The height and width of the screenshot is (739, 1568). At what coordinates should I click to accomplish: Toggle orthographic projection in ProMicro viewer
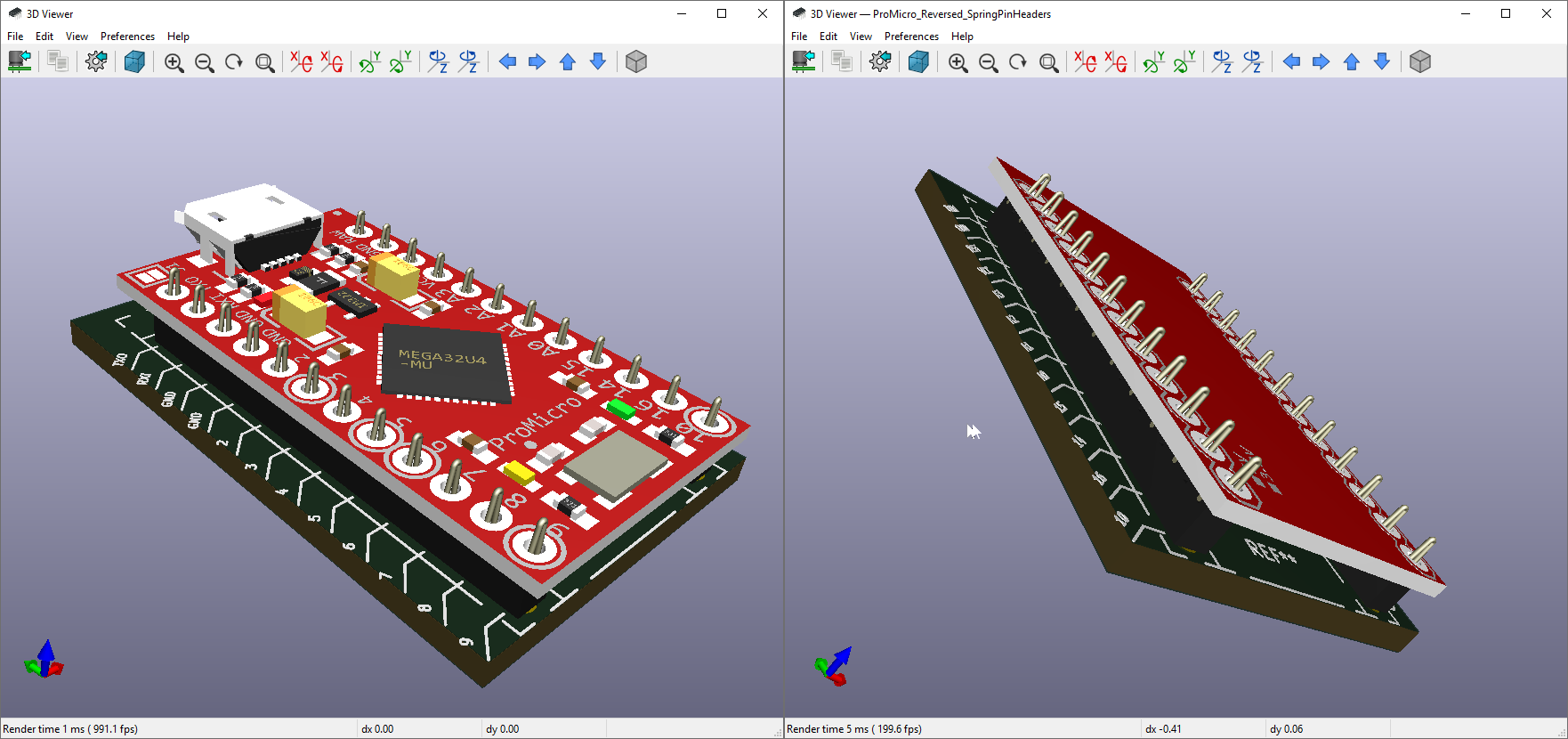pos(1420,61)
